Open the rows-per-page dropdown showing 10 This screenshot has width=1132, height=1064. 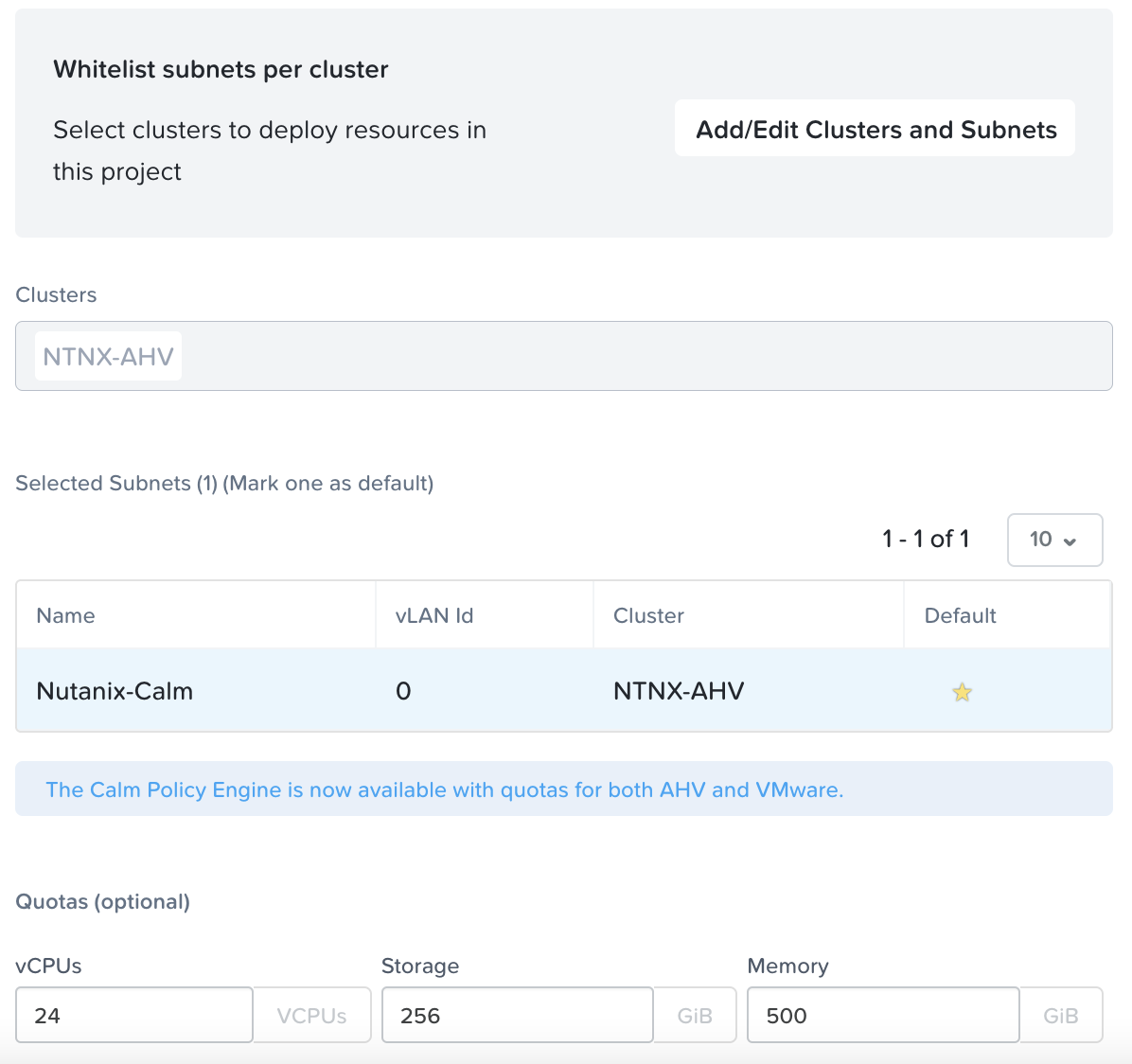tap(1054, 540)
